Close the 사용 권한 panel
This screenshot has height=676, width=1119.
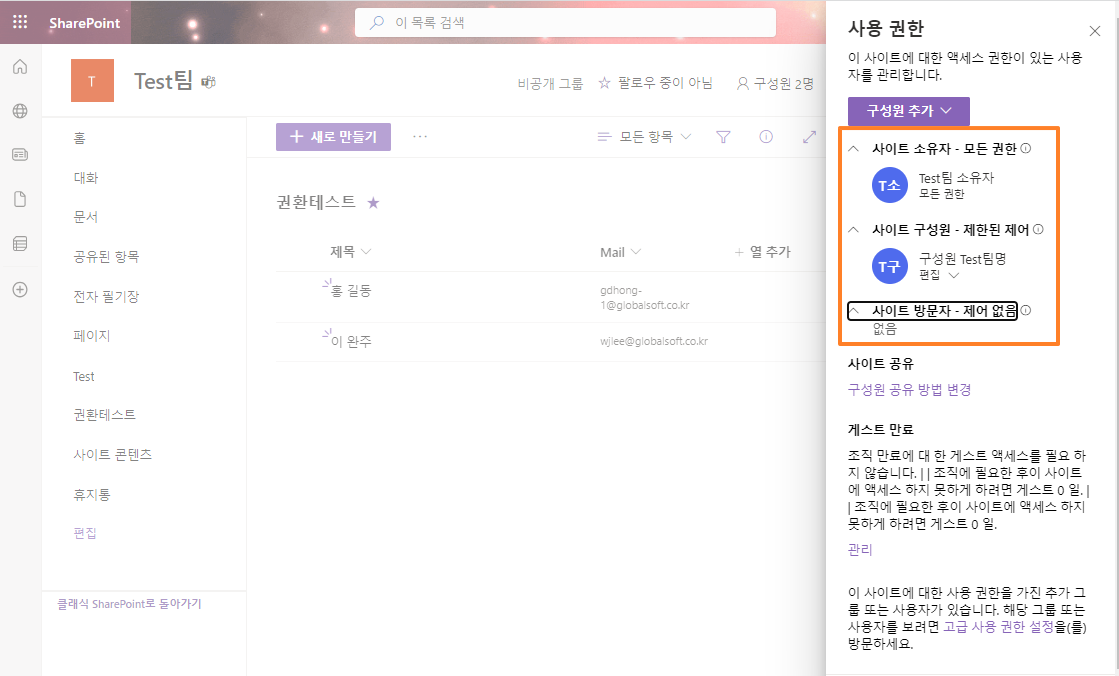[1095, 31]
